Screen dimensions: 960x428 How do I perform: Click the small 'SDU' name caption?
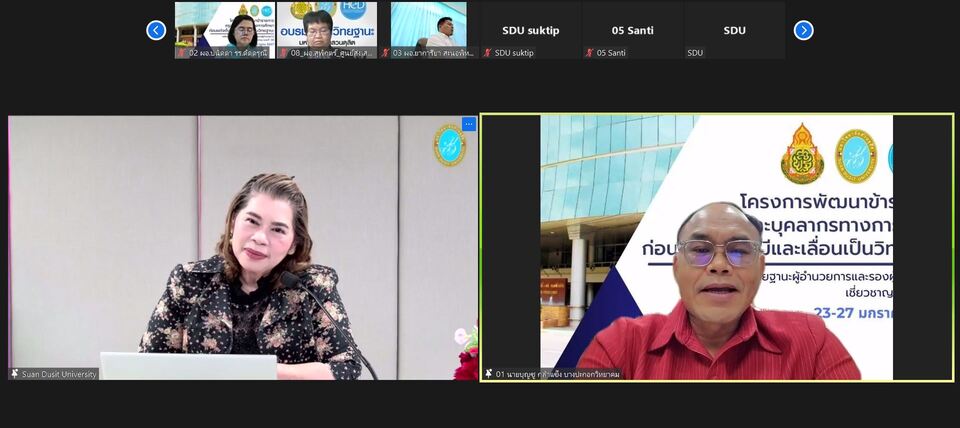(695, 53)
